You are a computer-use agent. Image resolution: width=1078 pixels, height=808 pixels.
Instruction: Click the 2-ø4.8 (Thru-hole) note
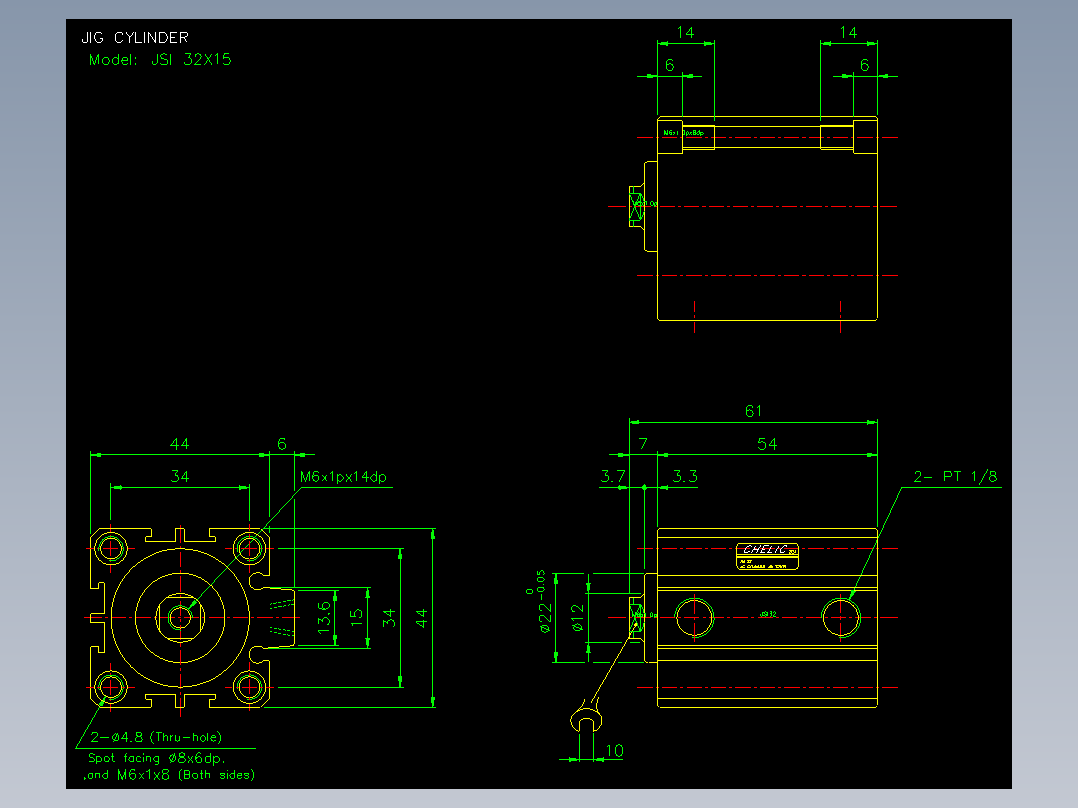click(156, 737)
